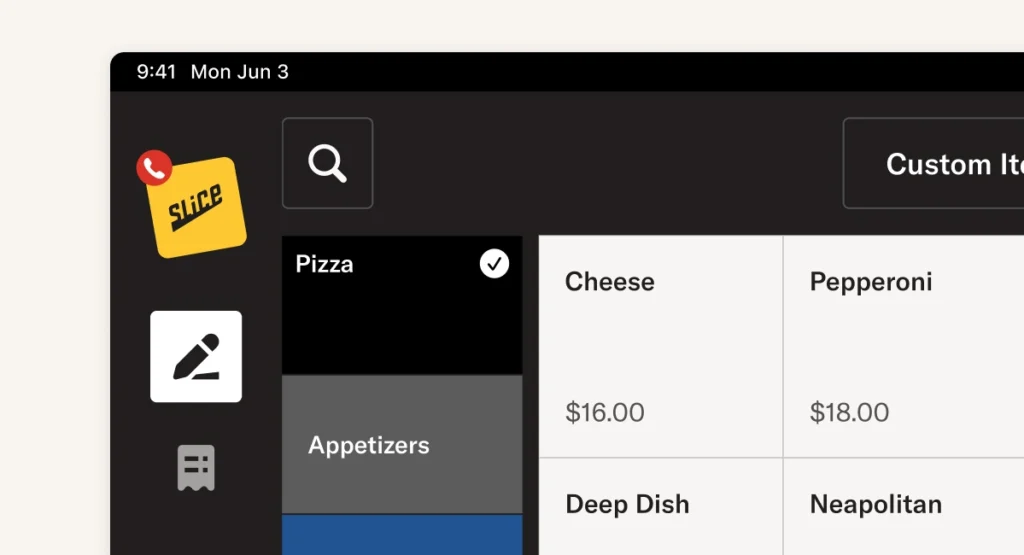Switch to the Appetizers category
Viewport: 1024px width, 555px height.
[x=402, y=444]
